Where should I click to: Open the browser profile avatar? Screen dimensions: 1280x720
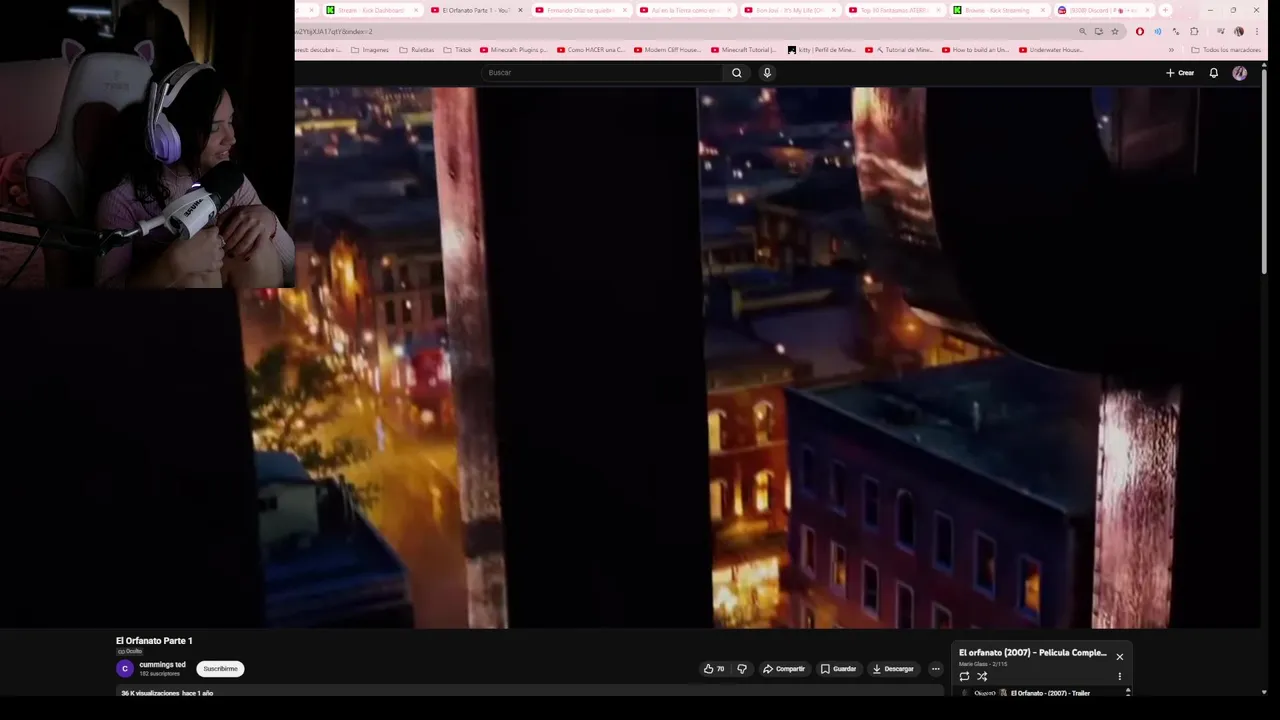(x=1238, y=31)
